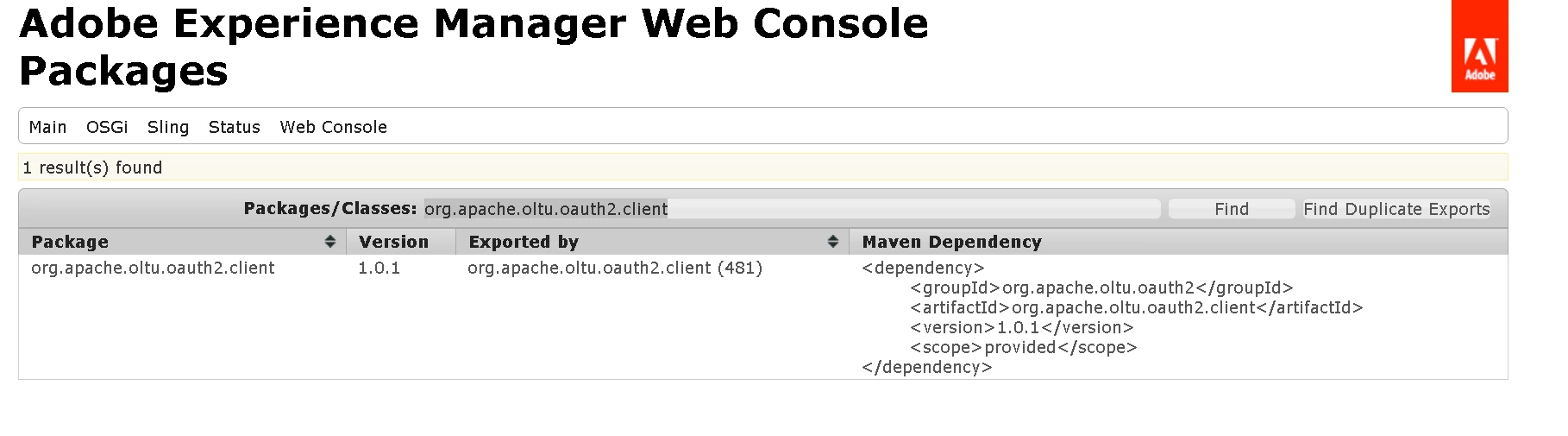Click the Adobe logo icon
1568x436 pixels.
point(1479,46)
